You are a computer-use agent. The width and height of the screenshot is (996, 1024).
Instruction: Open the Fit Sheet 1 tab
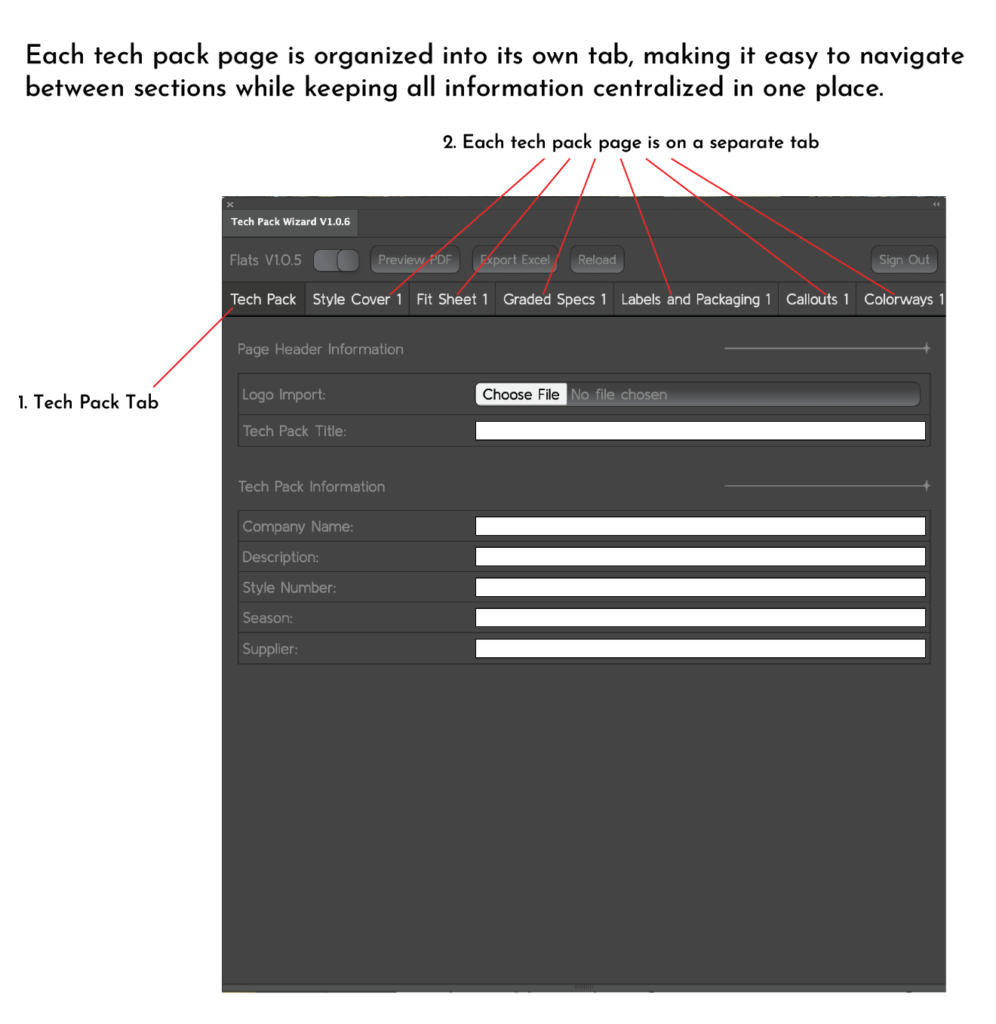tap(451, 299)
